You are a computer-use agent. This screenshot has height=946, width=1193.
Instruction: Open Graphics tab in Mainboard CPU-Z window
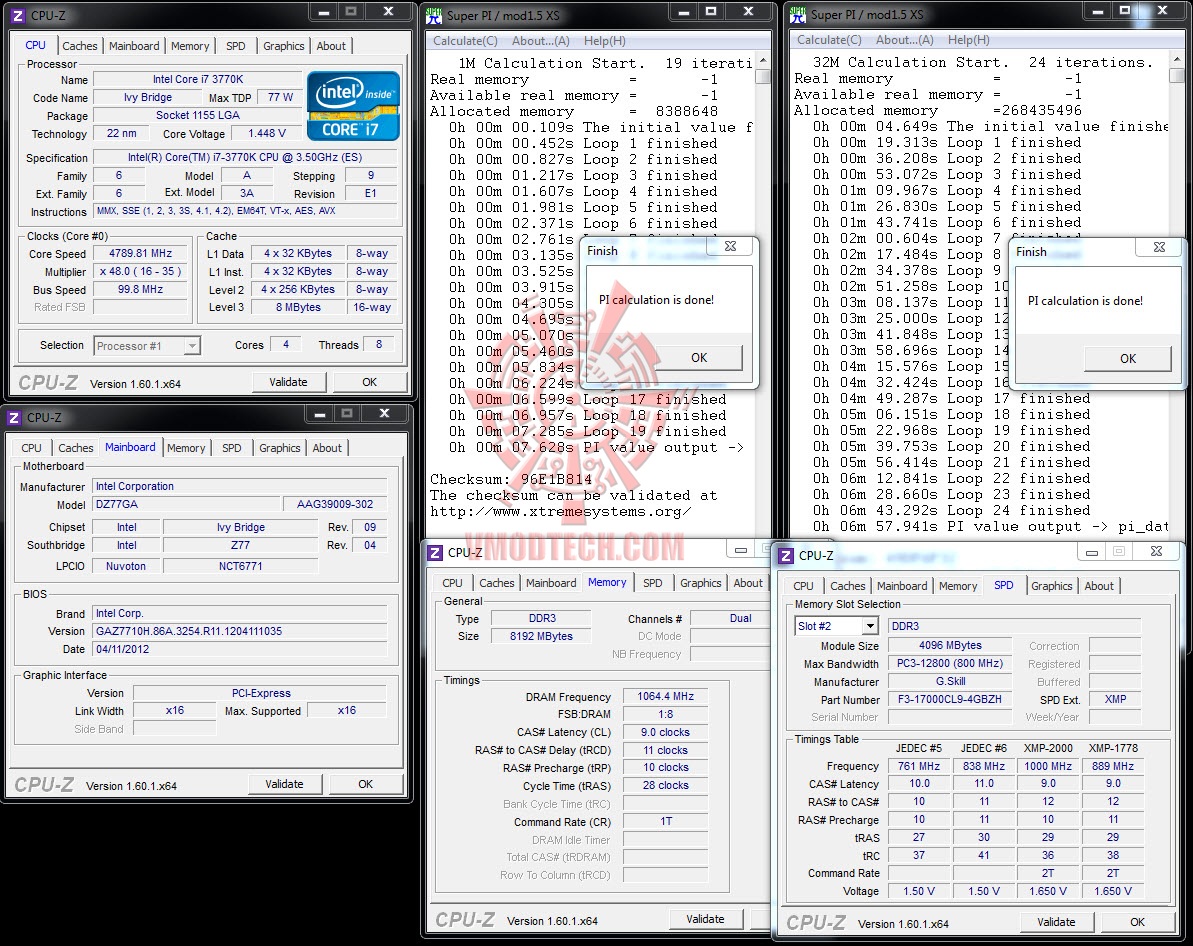(280, 448)
